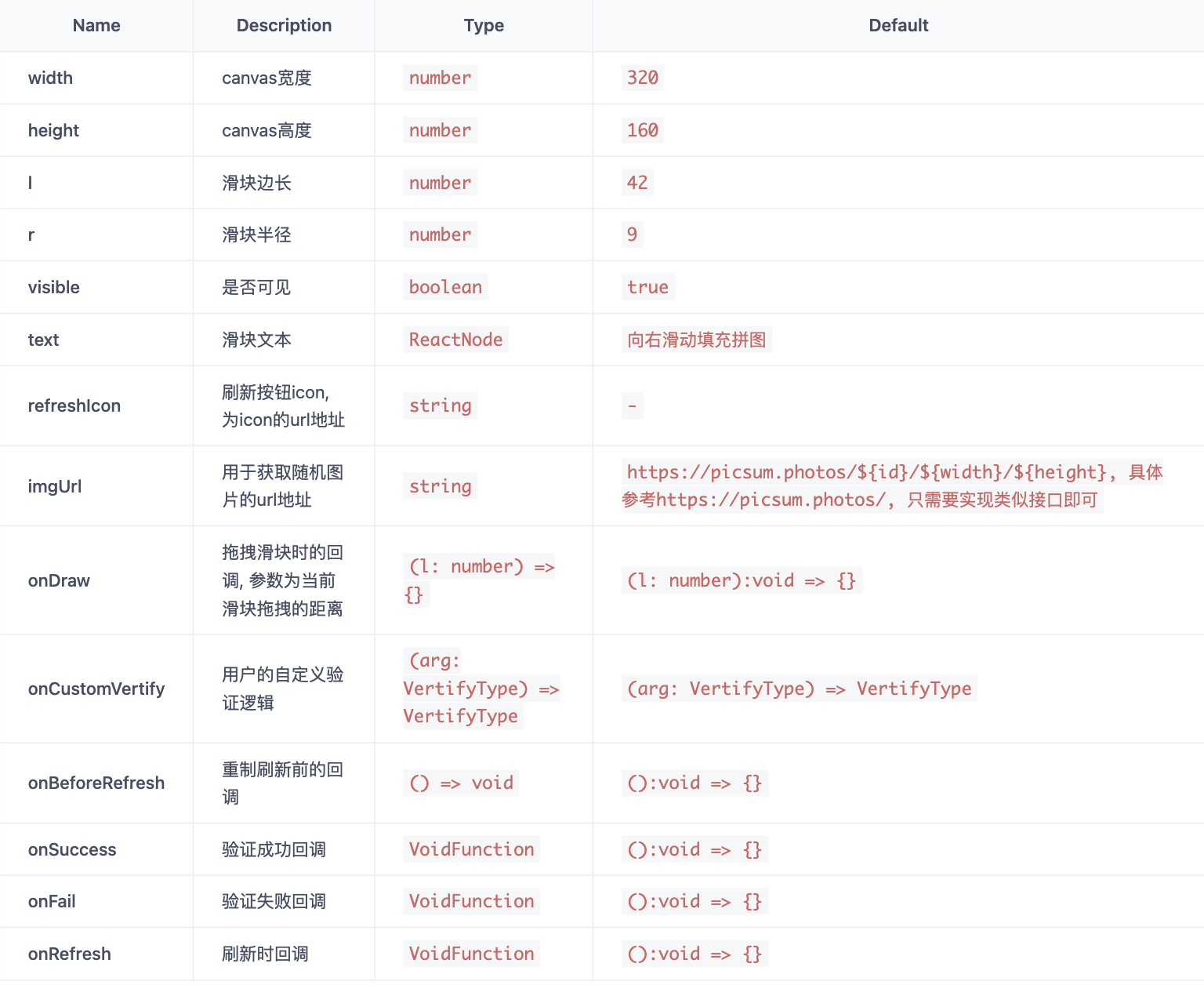Click the '() => void' type code
This screenshot has width=1204, height=985.
(461, 783)
